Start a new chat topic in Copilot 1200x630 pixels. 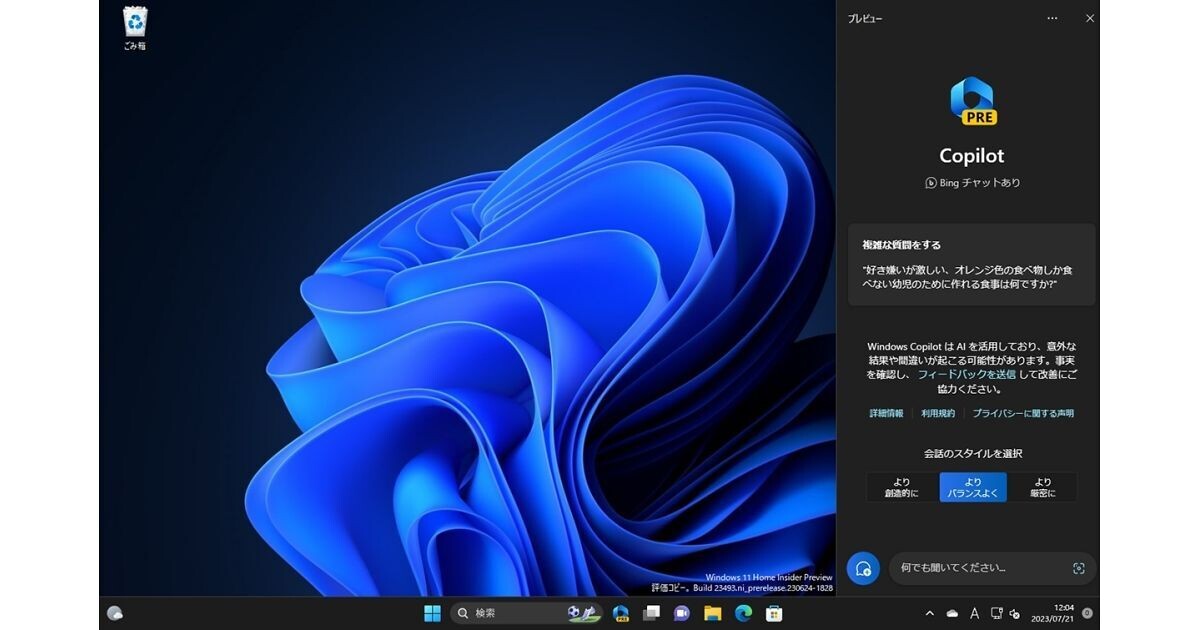[x=863, y=568]
